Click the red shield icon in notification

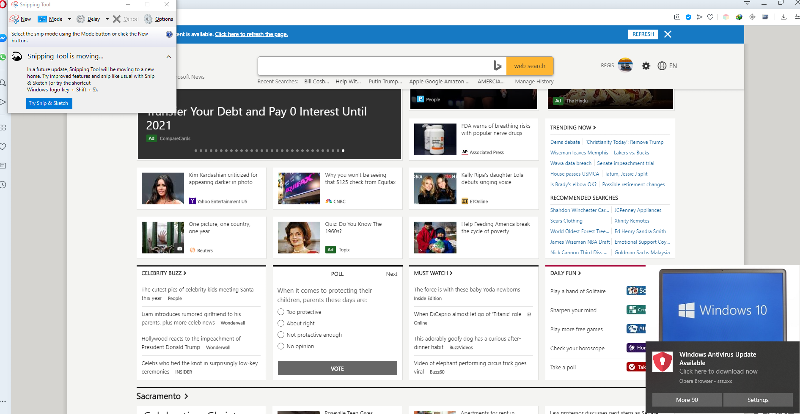[663, 363]
